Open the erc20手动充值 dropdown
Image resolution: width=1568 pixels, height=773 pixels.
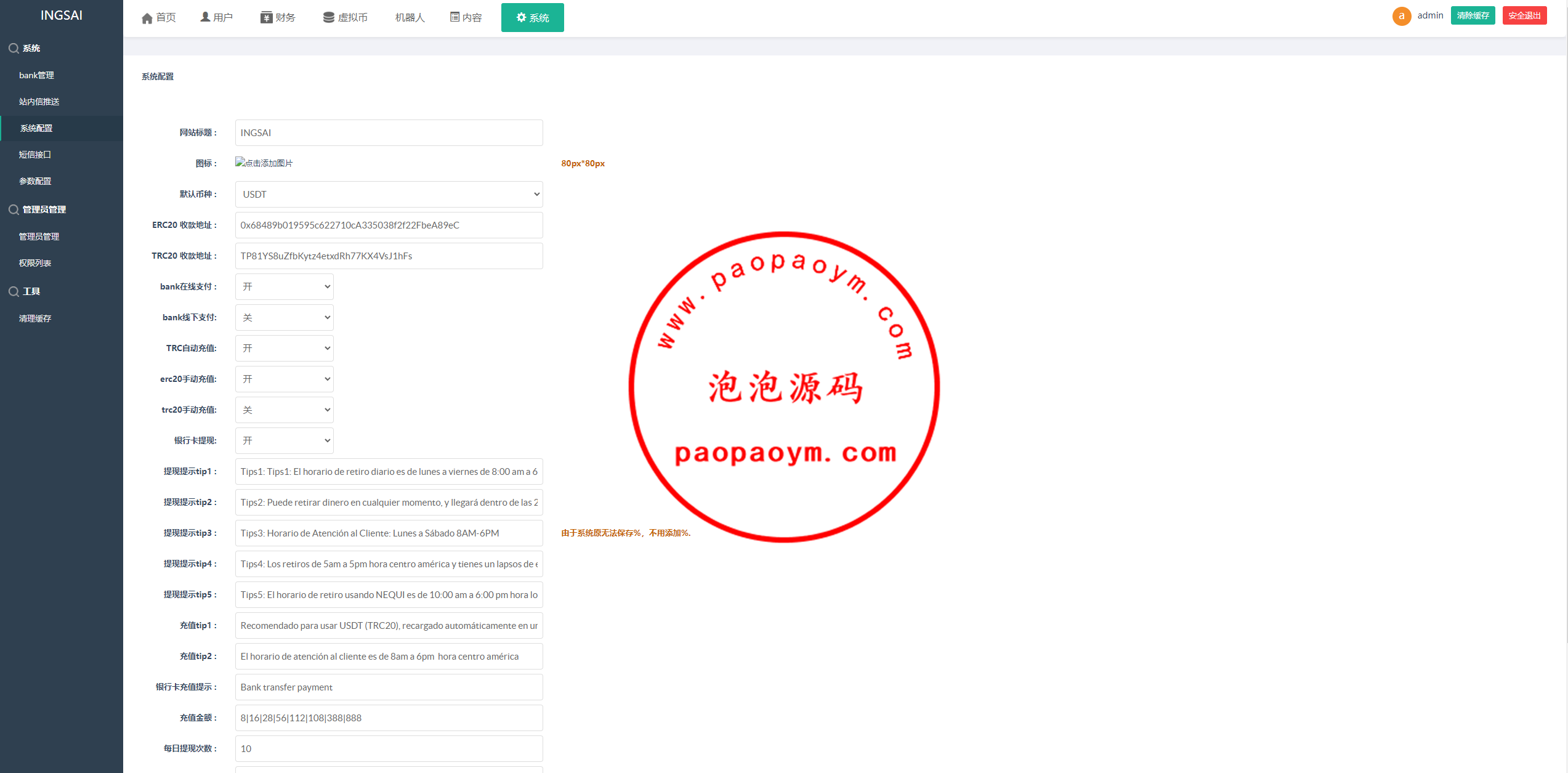pyautogui.click(x=284, y=379)
